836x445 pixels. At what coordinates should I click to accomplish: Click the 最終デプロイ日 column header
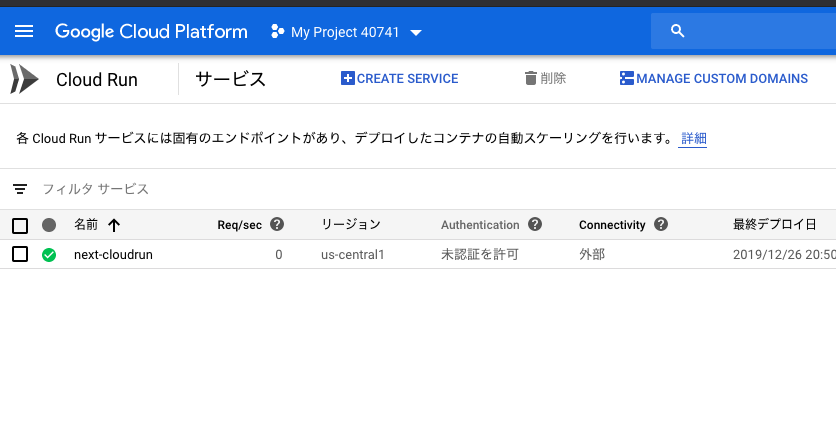773,225
